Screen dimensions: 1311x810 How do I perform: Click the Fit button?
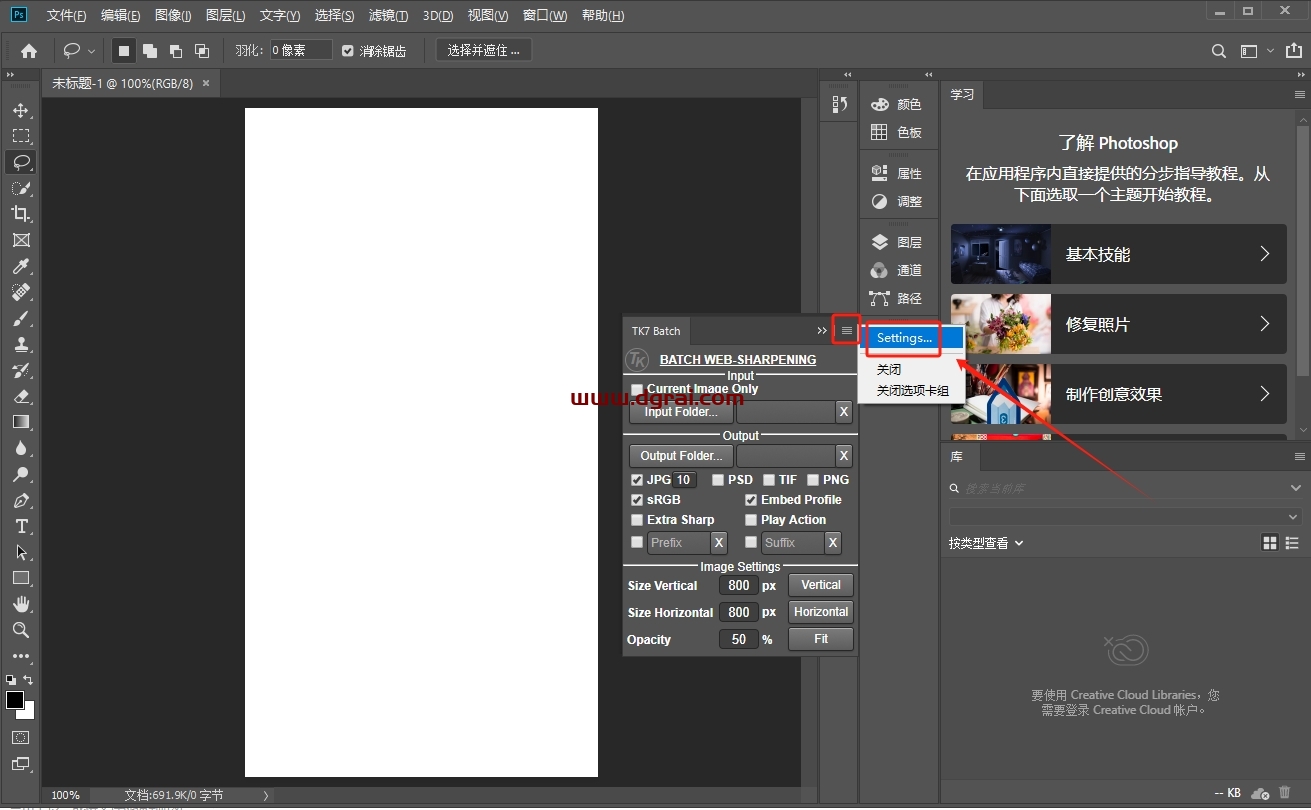pyautogui.click(x=821, y=639)
